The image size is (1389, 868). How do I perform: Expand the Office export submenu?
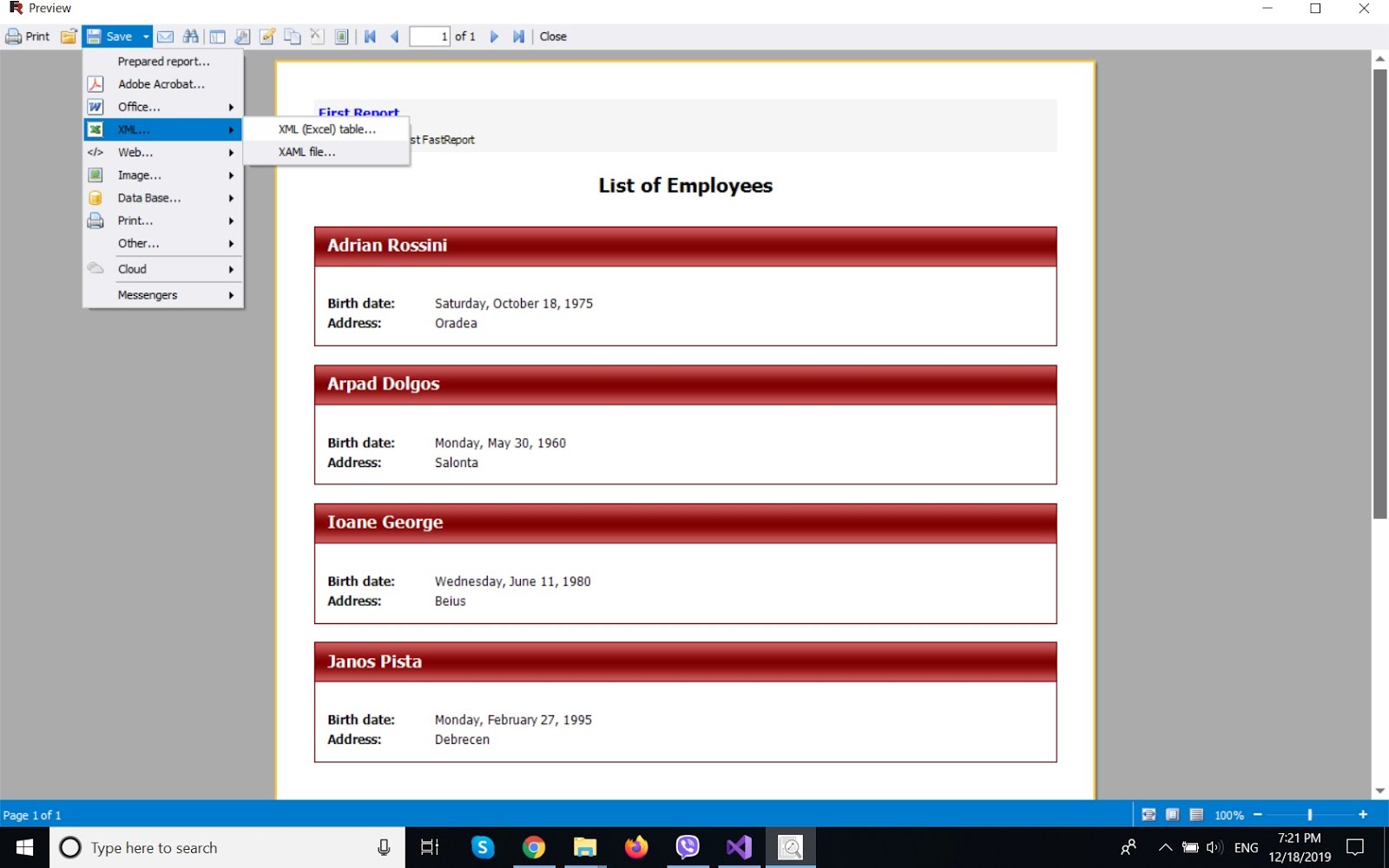(162, 106)
